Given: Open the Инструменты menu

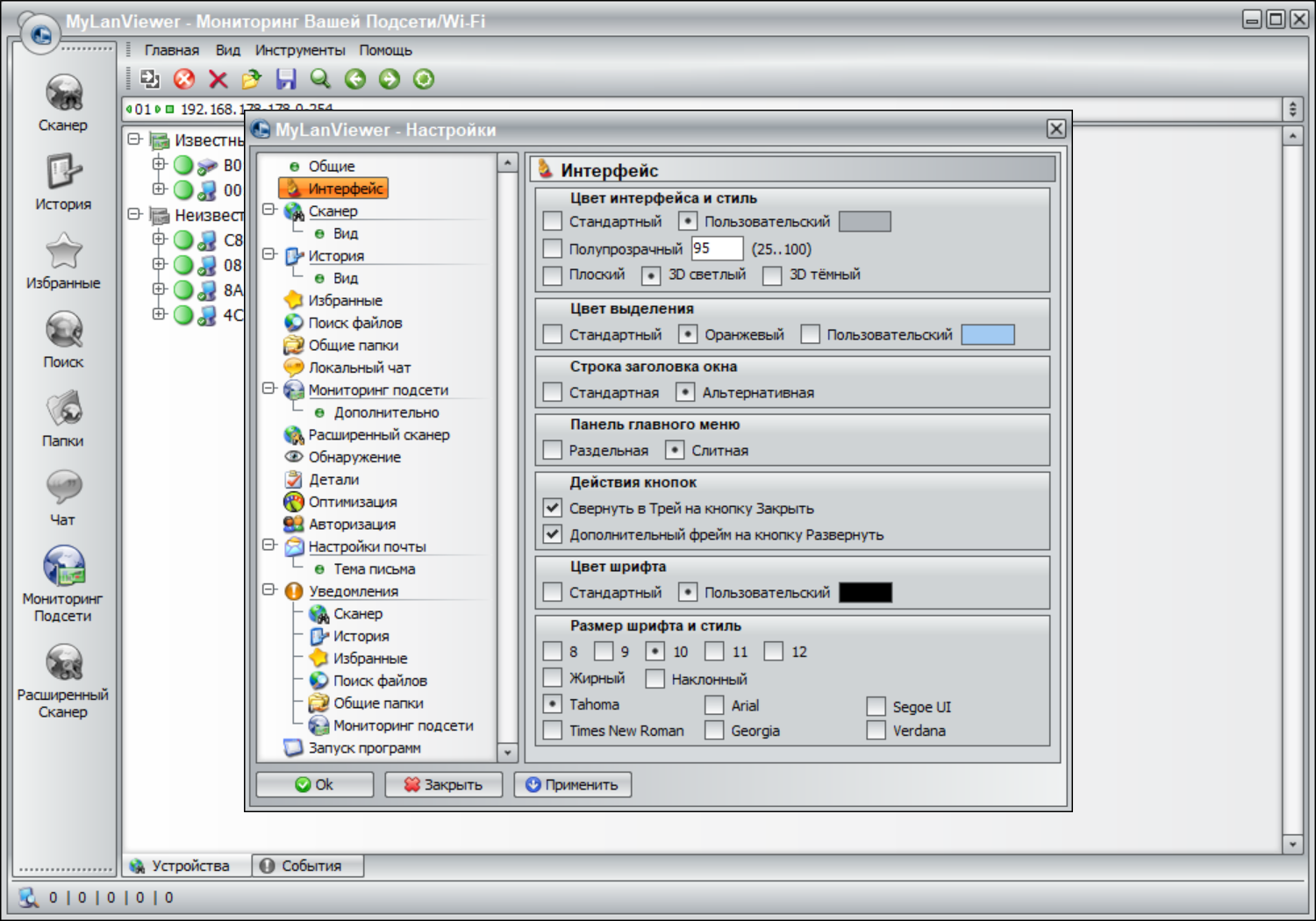Looking at the screenshot, I should click(300, 50).
